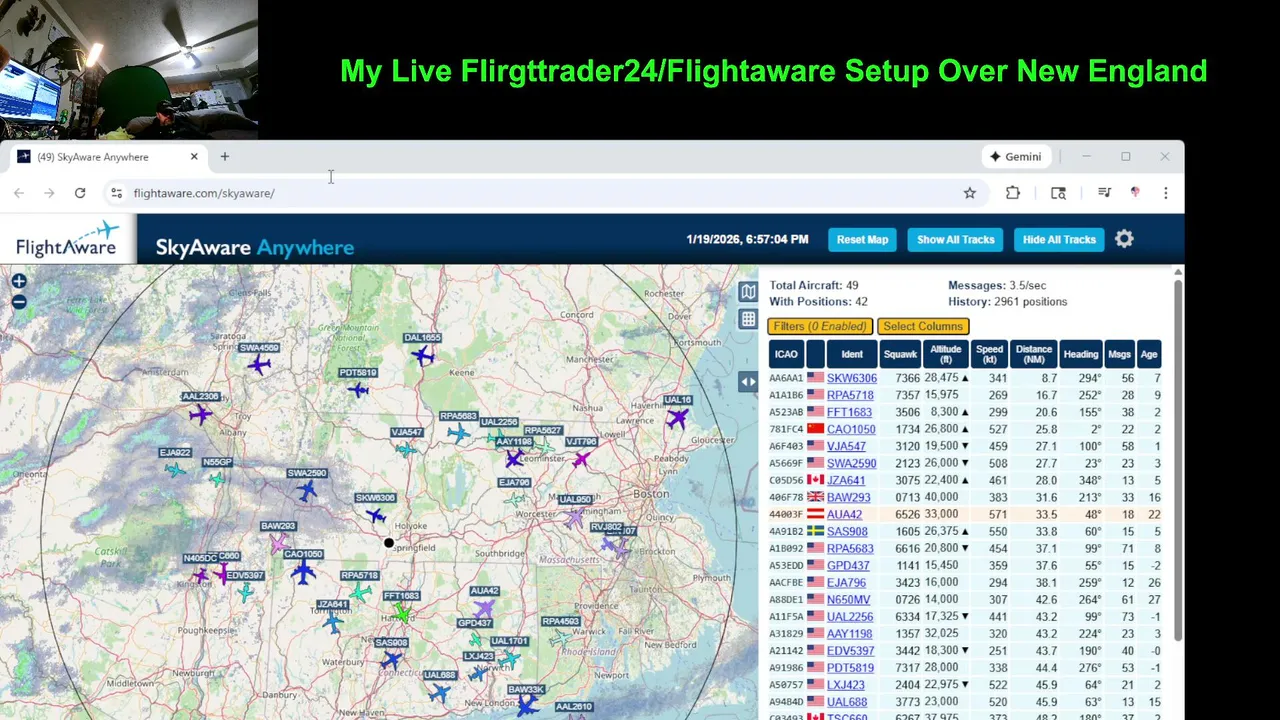1280x720 pixels.
Task: Open flight link CAO1050
Action: tap(851, 429)
